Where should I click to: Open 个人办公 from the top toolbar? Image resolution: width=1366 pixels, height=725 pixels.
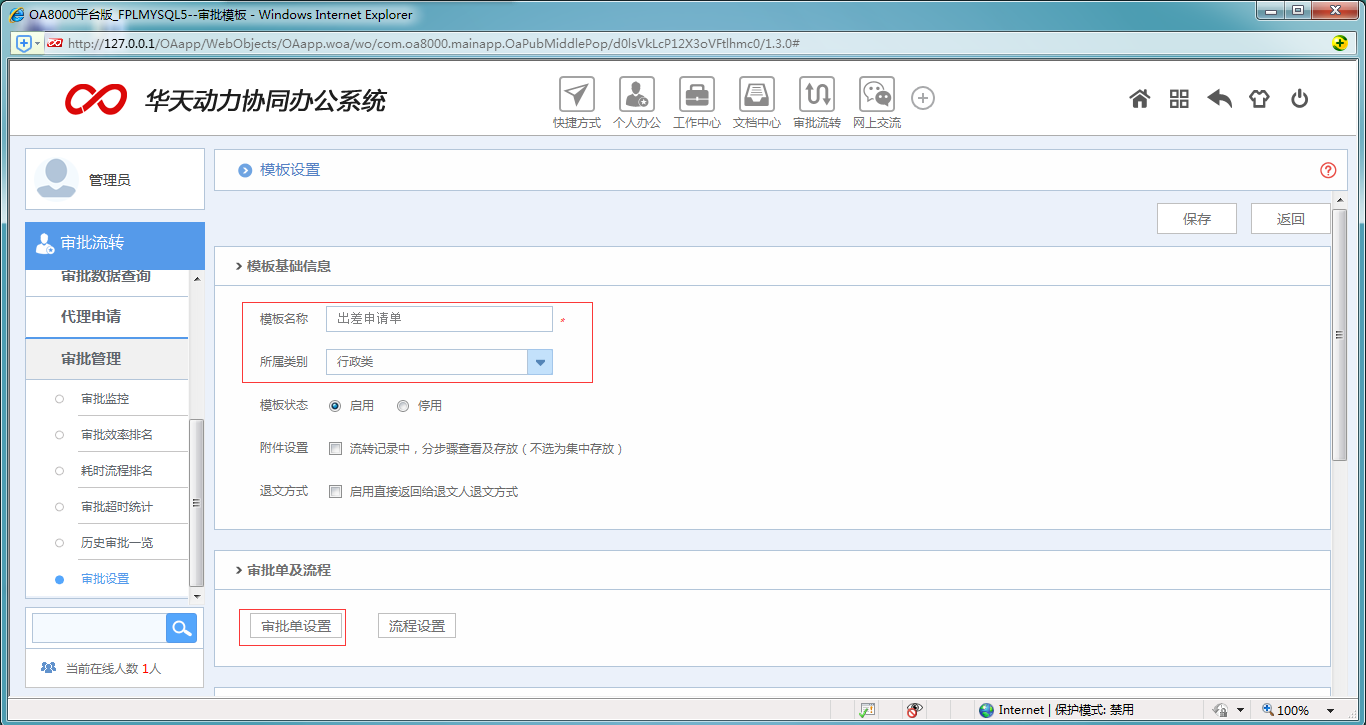[x=636, y=98]
